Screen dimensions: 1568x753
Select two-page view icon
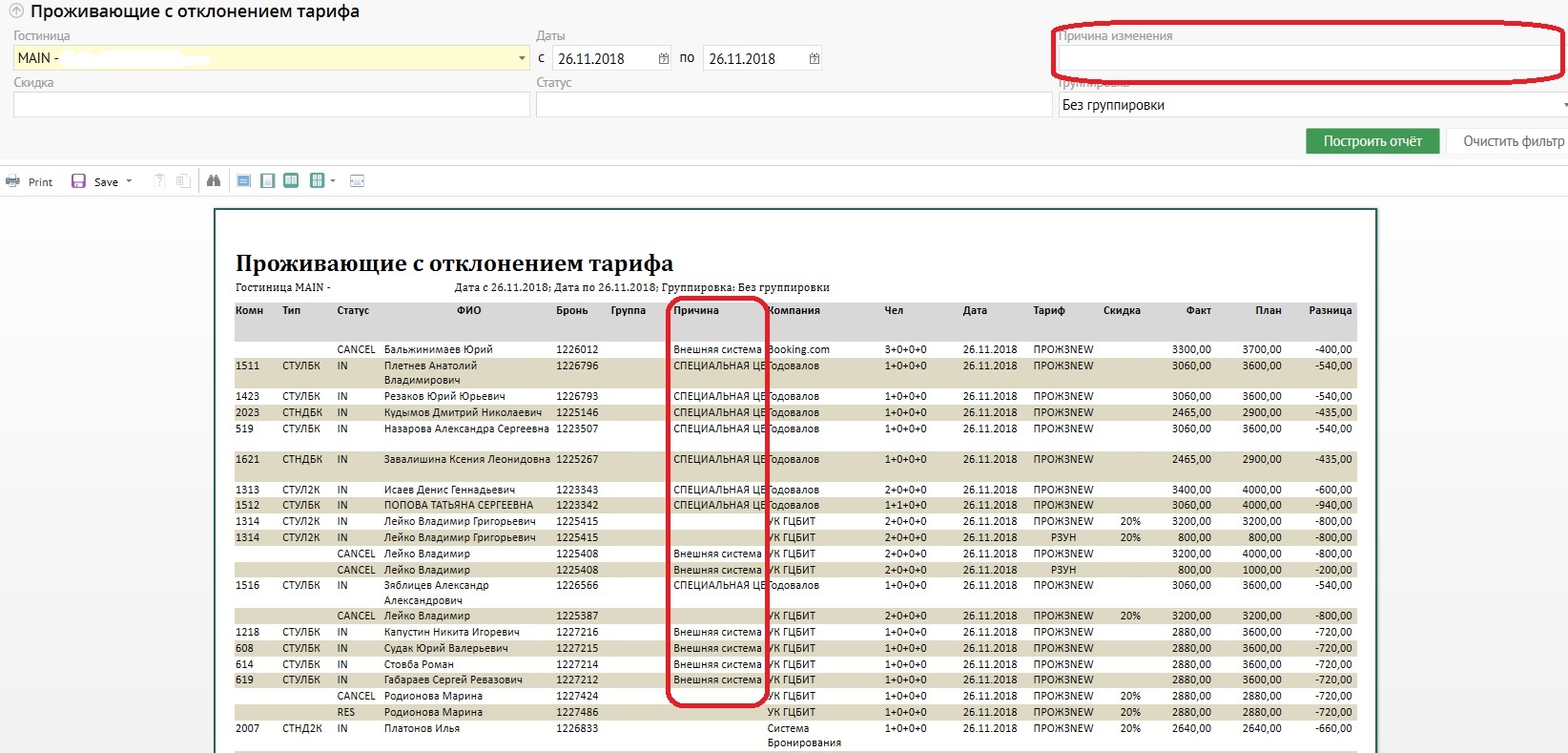pyautogui.click(x=291, y=181)
